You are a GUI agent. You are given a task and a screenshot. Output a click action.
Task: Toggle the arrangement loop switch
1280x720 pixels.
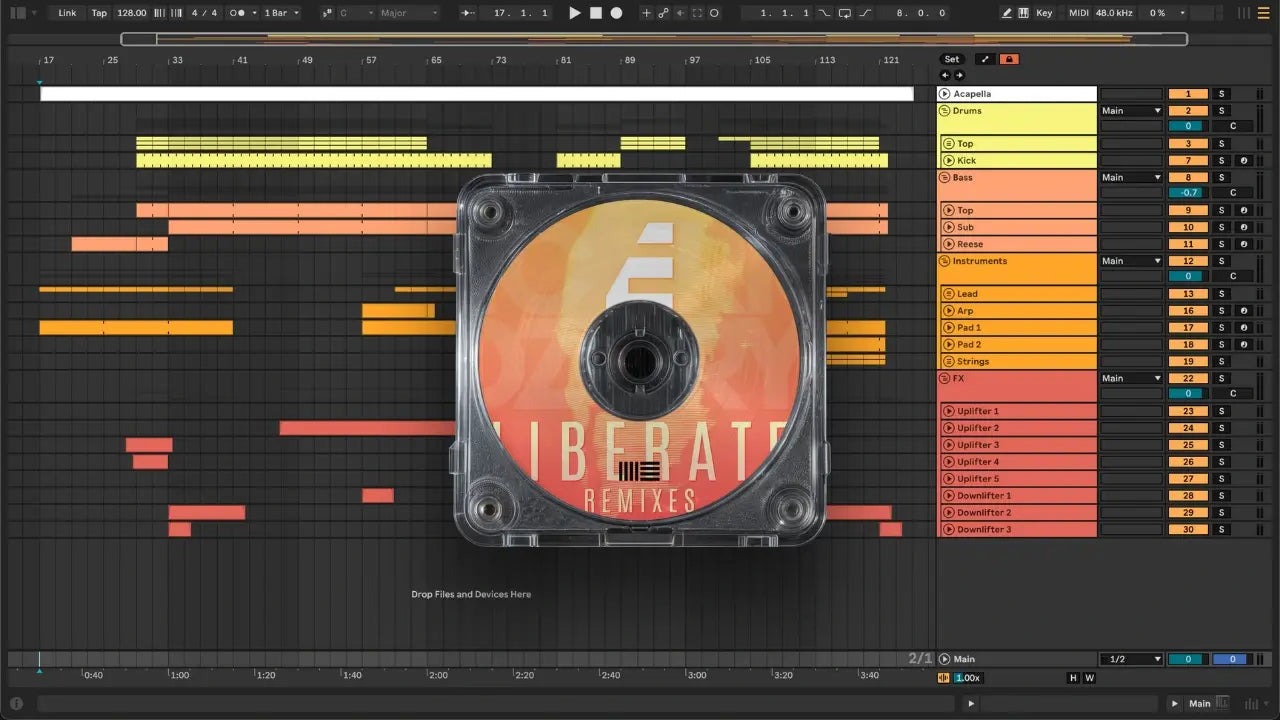845,13
